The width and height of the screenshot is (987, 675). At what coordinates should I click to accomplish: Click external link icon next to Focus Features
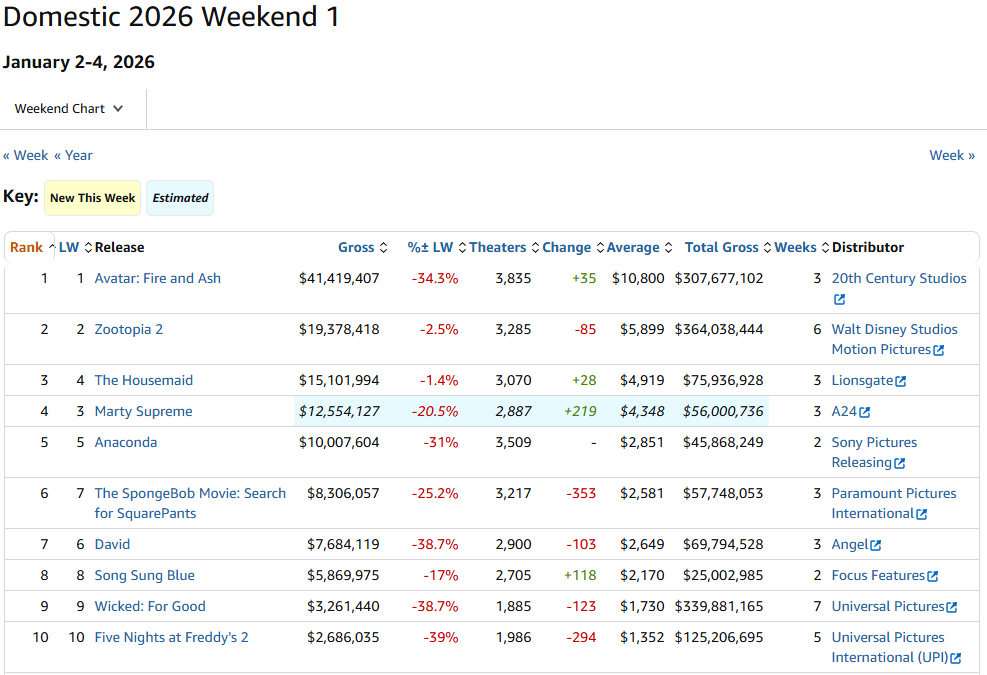[x=933, y=576]
